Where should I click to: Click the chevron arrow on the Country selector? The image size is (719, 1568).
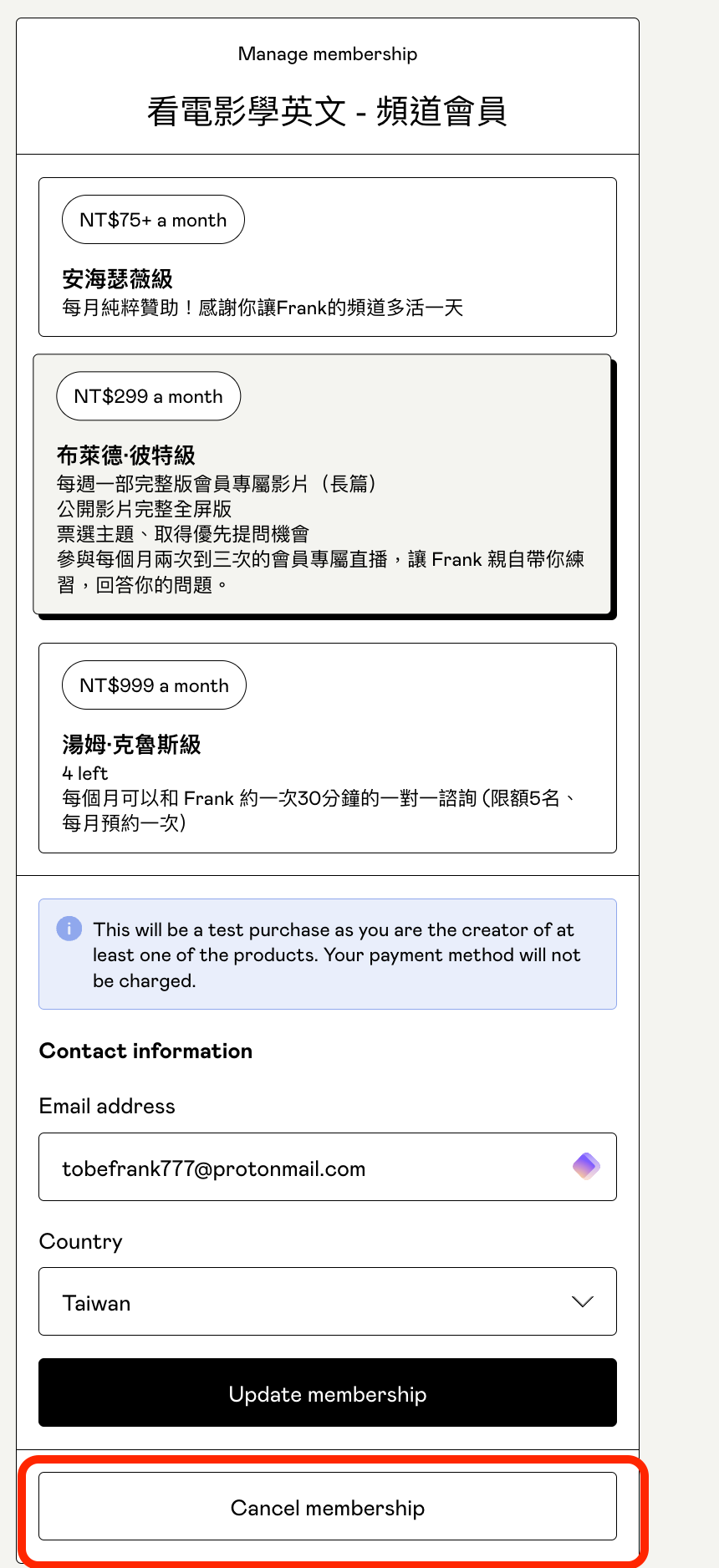click(x=582, y=1301)
